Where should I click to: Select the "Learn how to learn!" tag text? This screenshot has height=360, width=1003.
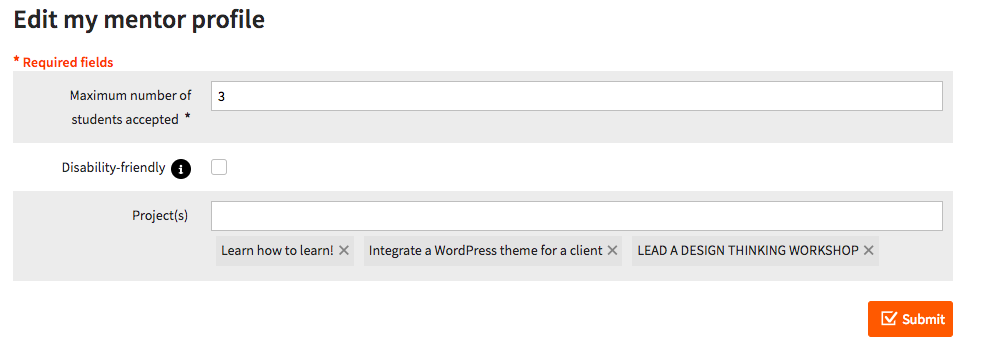277,251
